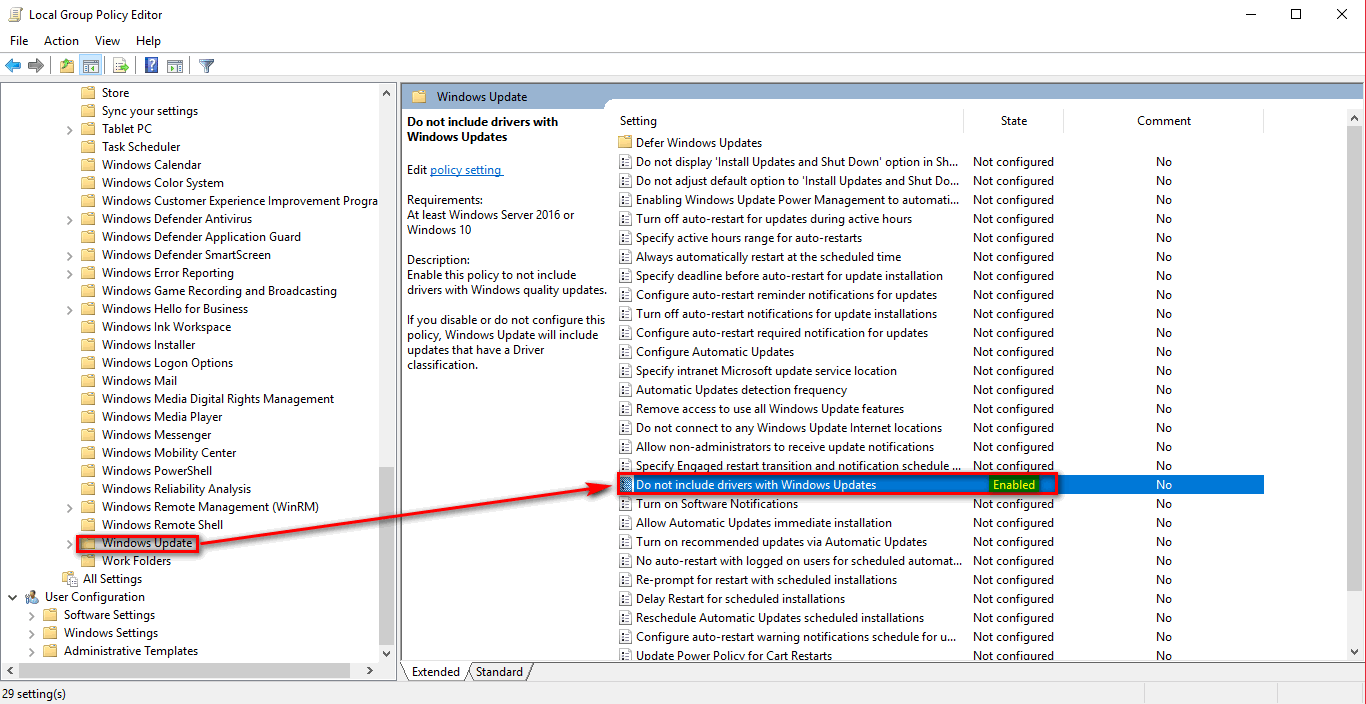Sort by the Comment column header
Screen dimensions: 1366x704
point(1164,121)
